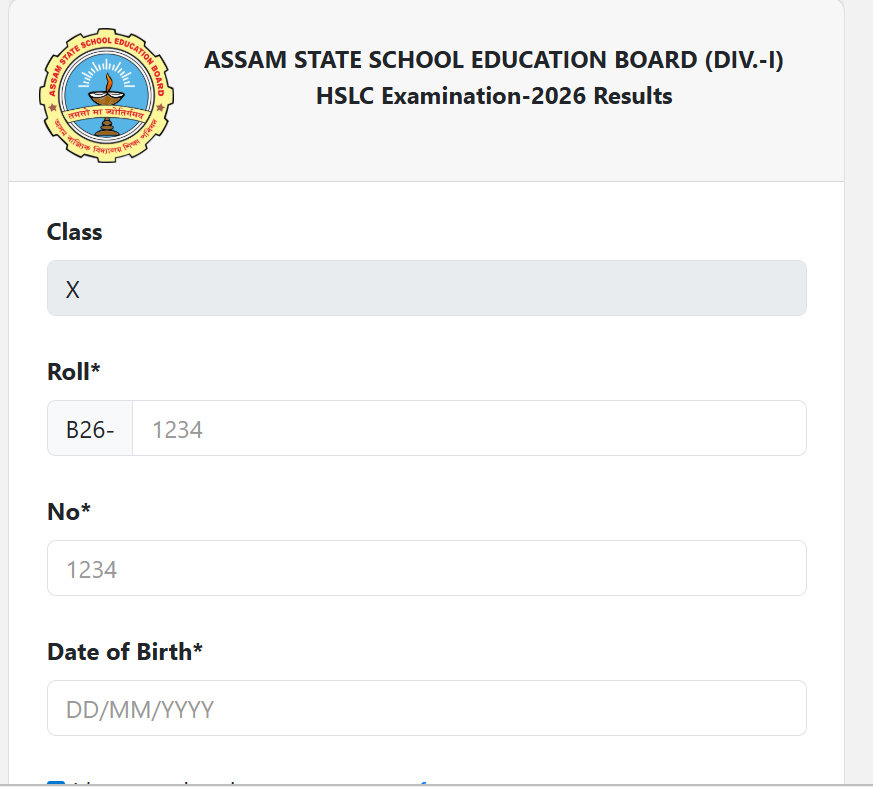The width and height of the screenshot is (873, 787).
Task: Click the (DIV.-I) text in the heading
Action: pyautogui.click(x=743, y=60)
